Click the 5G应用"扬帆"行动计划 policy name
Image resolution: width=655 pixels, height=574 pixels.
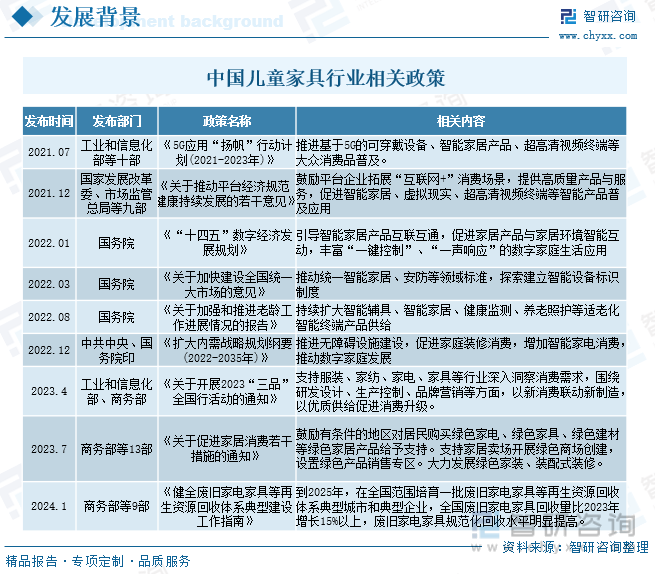pos(226,151)
